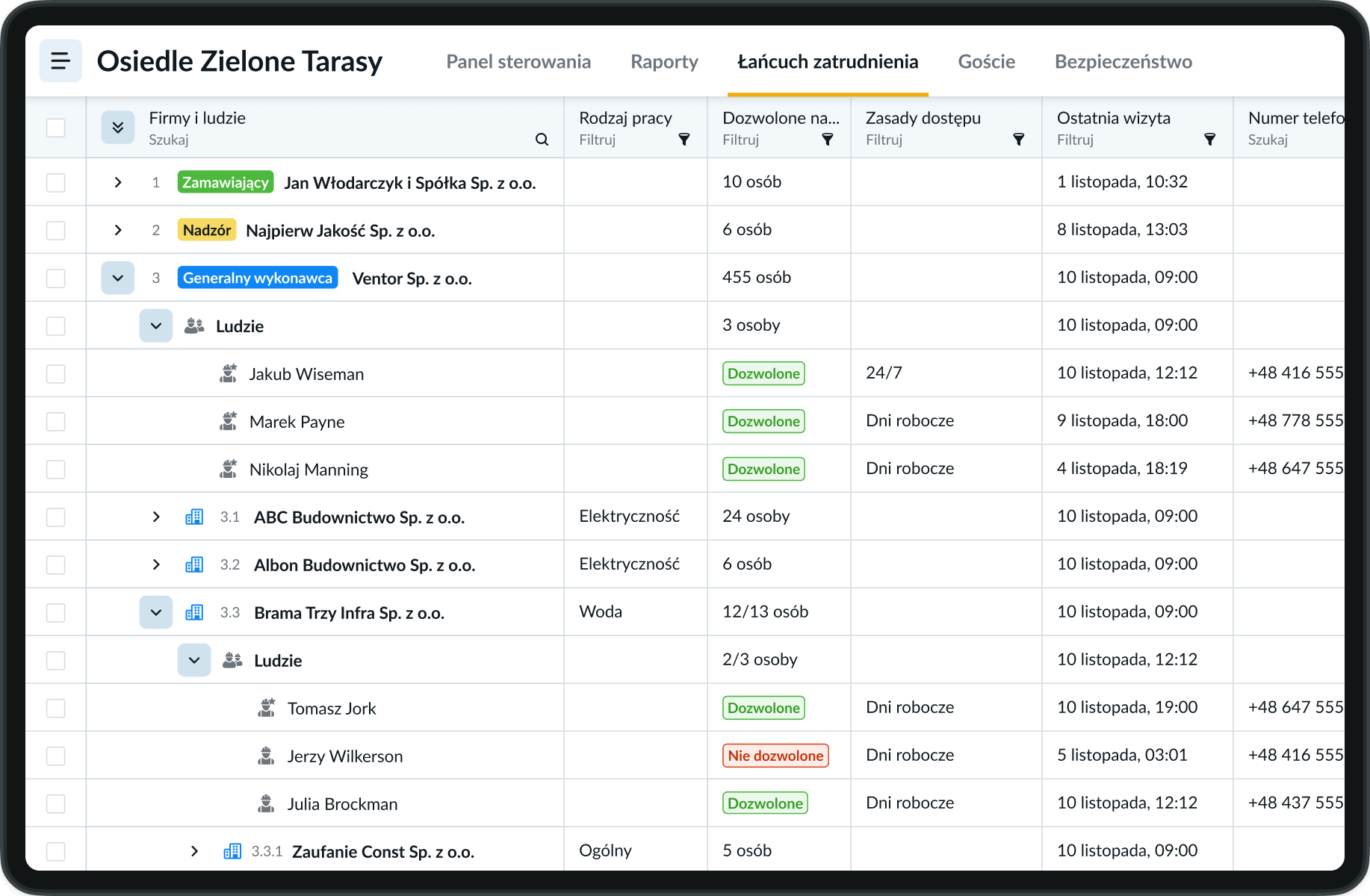Click the Nie dozwolone status badge
This screenshot has width=1370, height=896.
(775, 756)
